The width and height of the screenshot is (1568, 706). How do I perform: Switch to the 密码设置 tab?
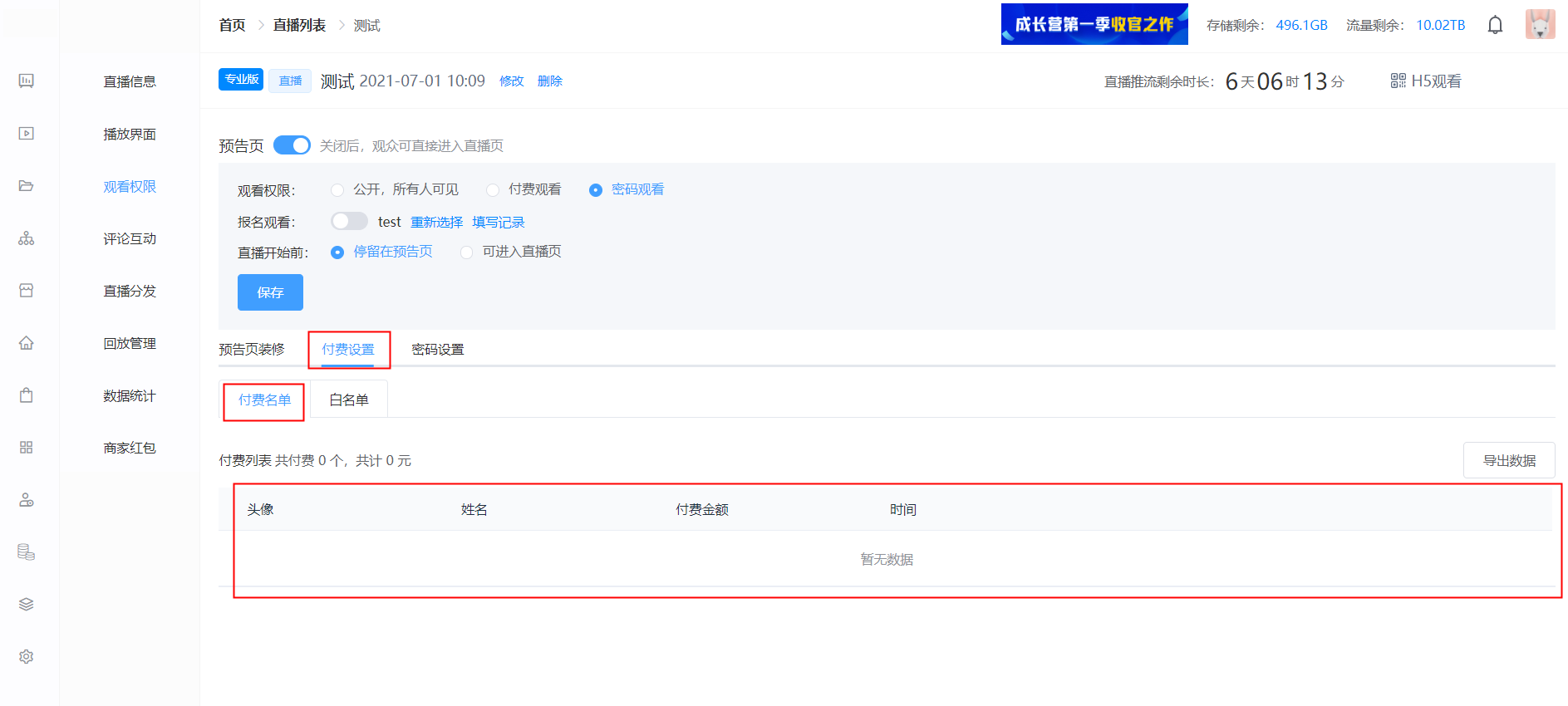438,350
